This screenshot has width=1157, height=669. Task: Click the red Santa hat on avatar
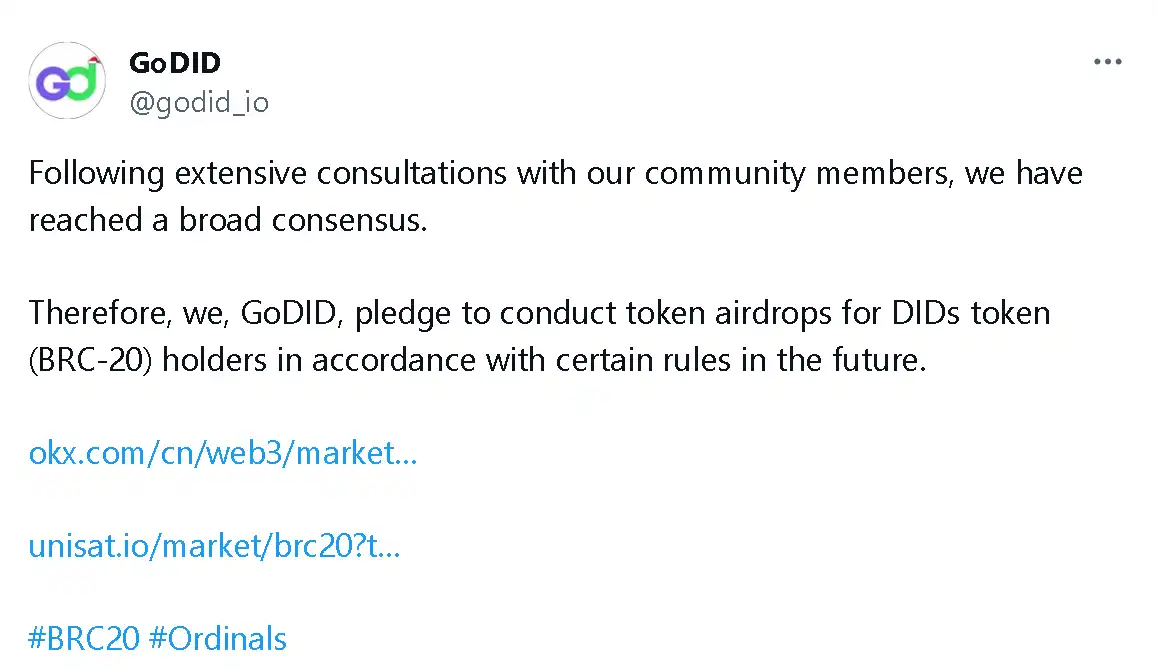93,61
